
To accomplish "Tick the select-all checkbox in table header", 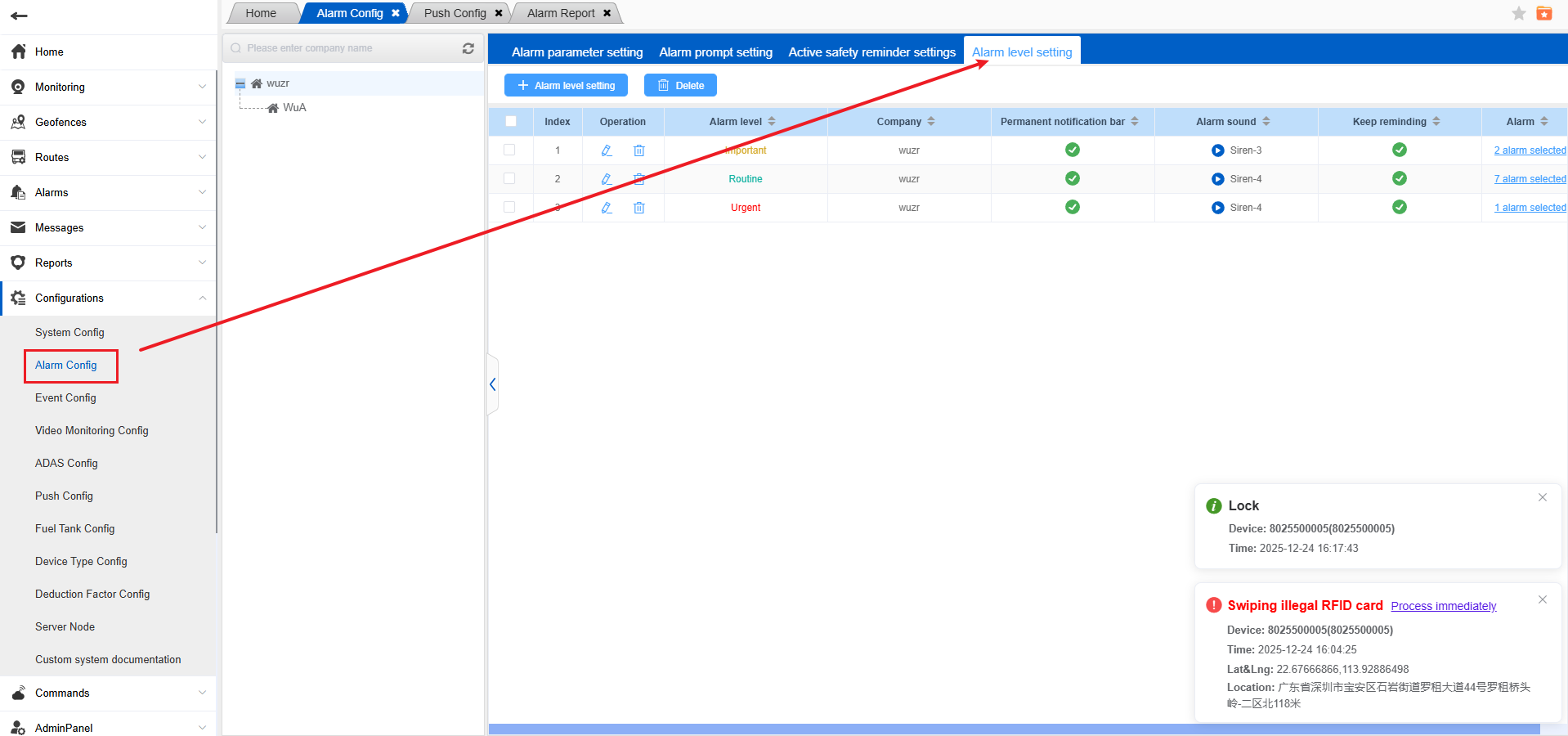I will pos(511,121).
